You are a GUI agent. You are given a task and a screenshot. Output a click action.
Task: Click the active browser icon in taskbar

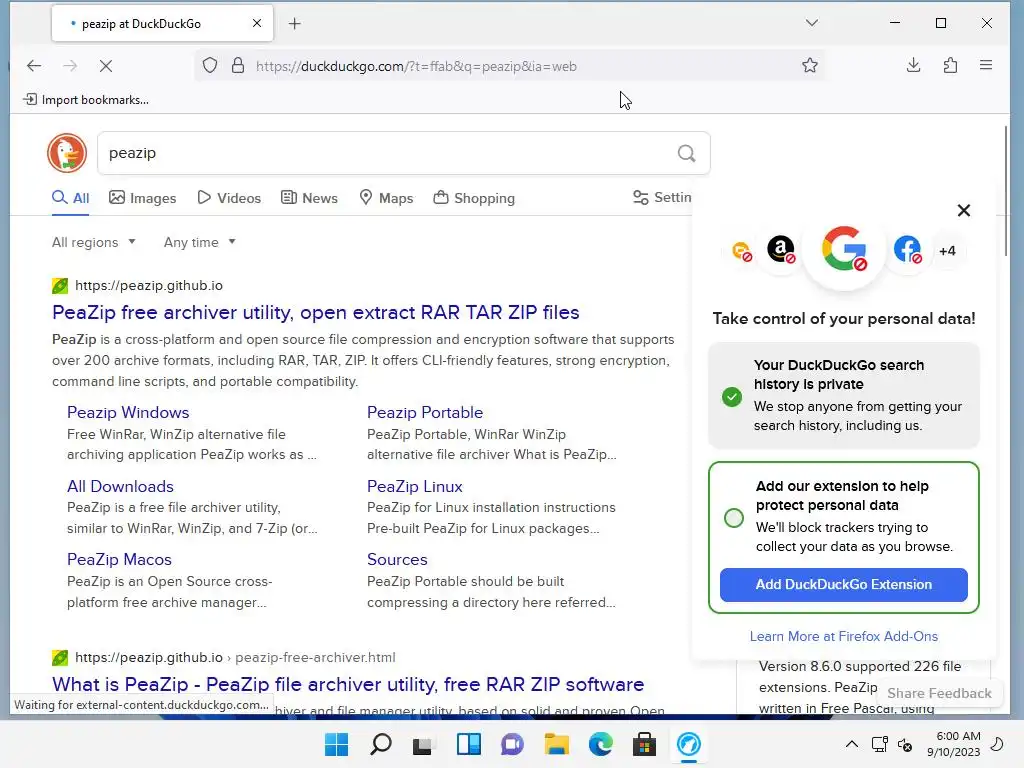coord(688,744)
